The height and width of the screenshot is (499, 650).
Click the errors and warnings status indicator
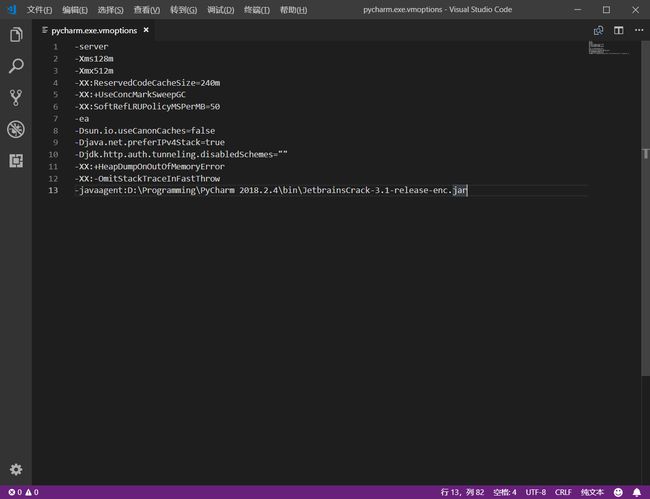[x=24, y=492]
